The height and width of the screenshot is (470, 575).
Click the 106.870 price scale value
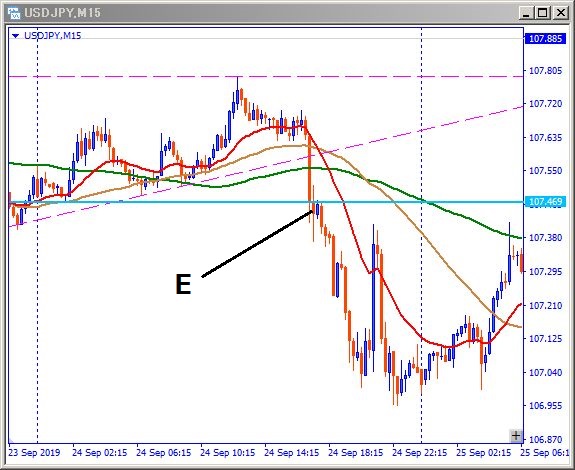point(545,439)
